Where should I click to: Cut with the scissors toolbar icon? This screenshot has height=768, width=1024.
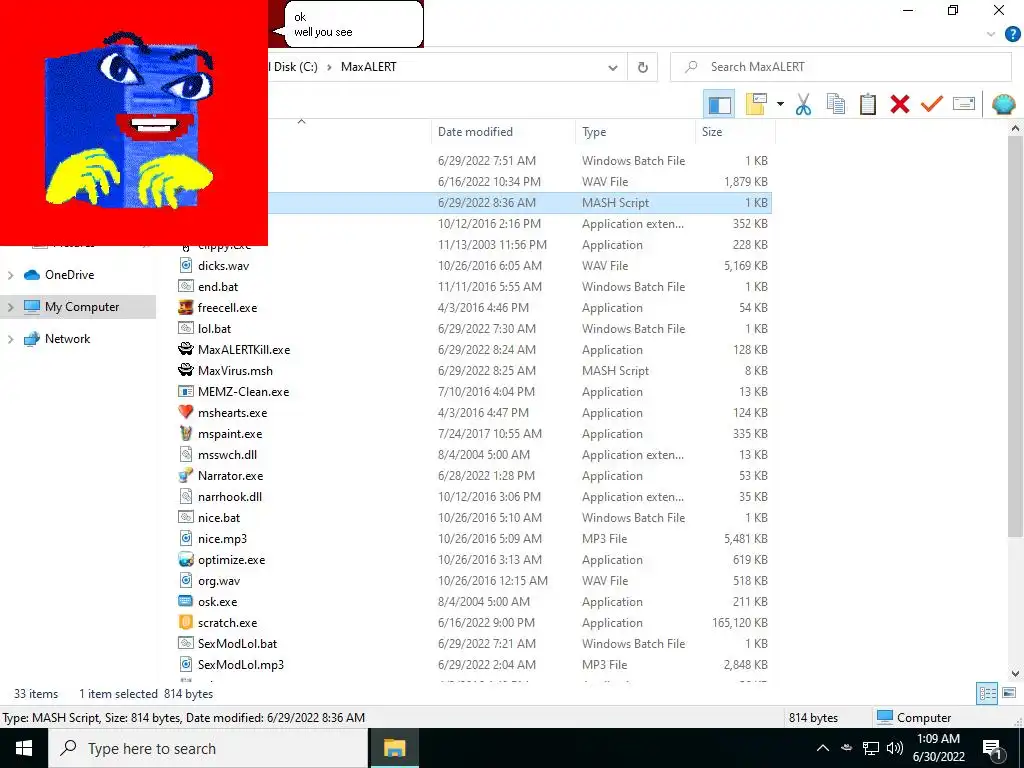[803, 104]
